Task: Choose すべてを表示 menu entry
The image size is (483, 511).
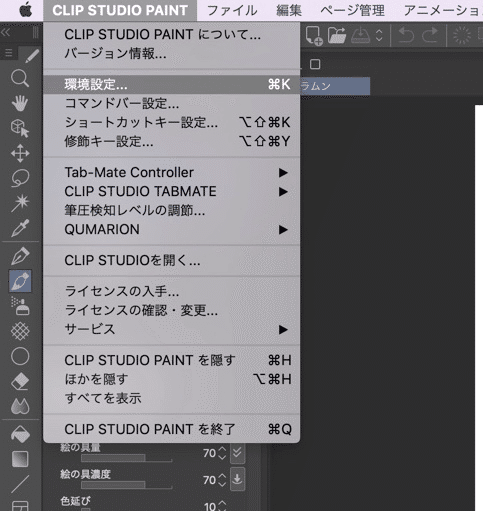Action: point(171,398)
